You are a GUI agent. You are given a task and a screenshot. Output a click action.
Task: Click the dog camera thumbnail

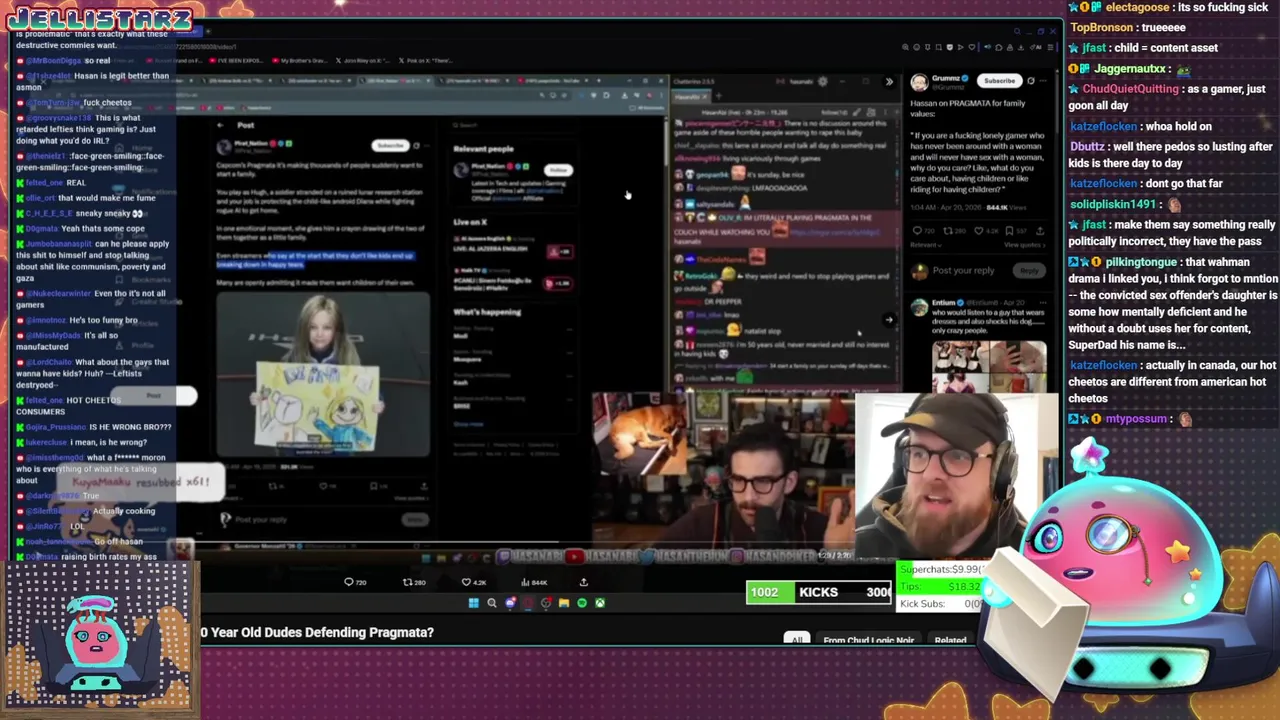pos(640,433)
